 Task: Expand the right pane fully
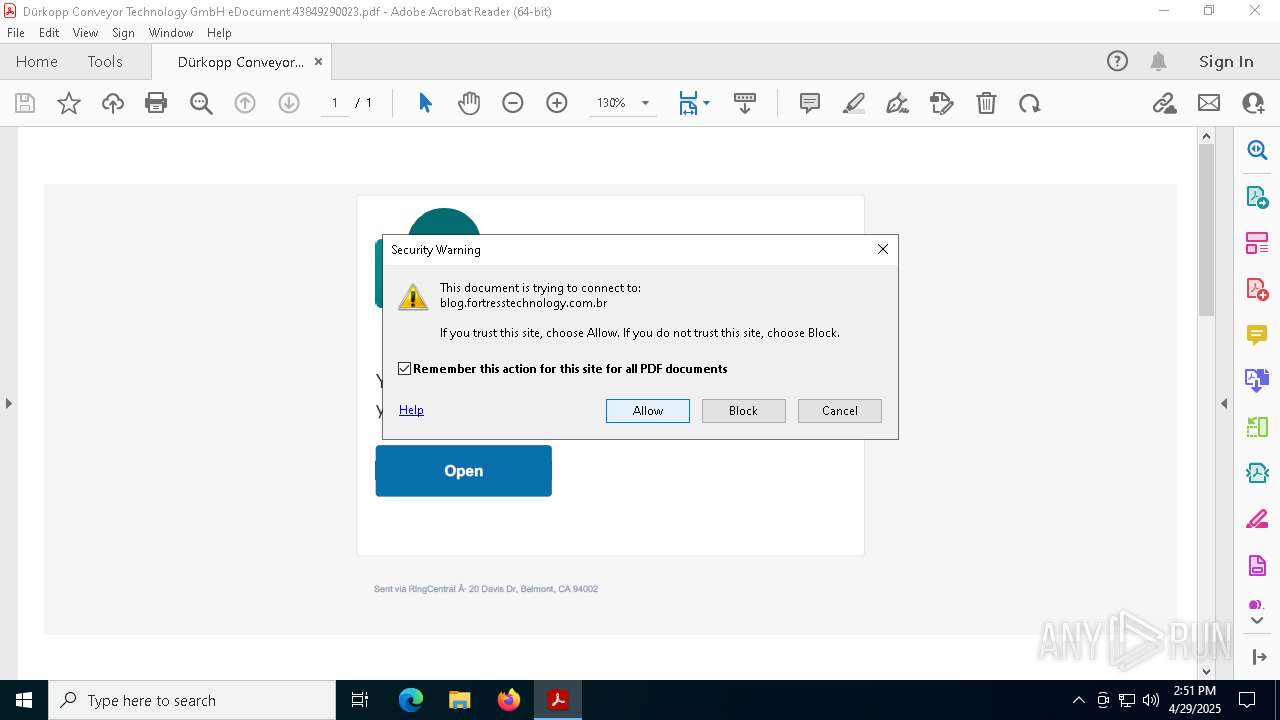[x=1259, y=657]
